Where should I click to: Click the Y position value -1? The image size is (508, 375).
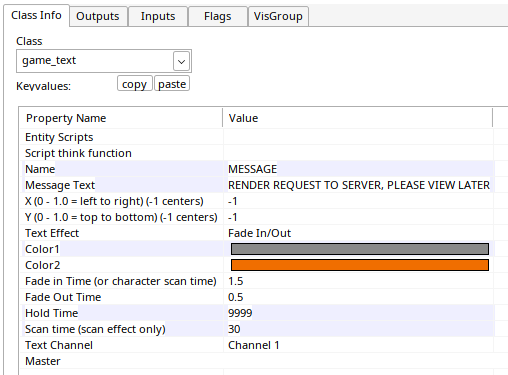[233, 217]
